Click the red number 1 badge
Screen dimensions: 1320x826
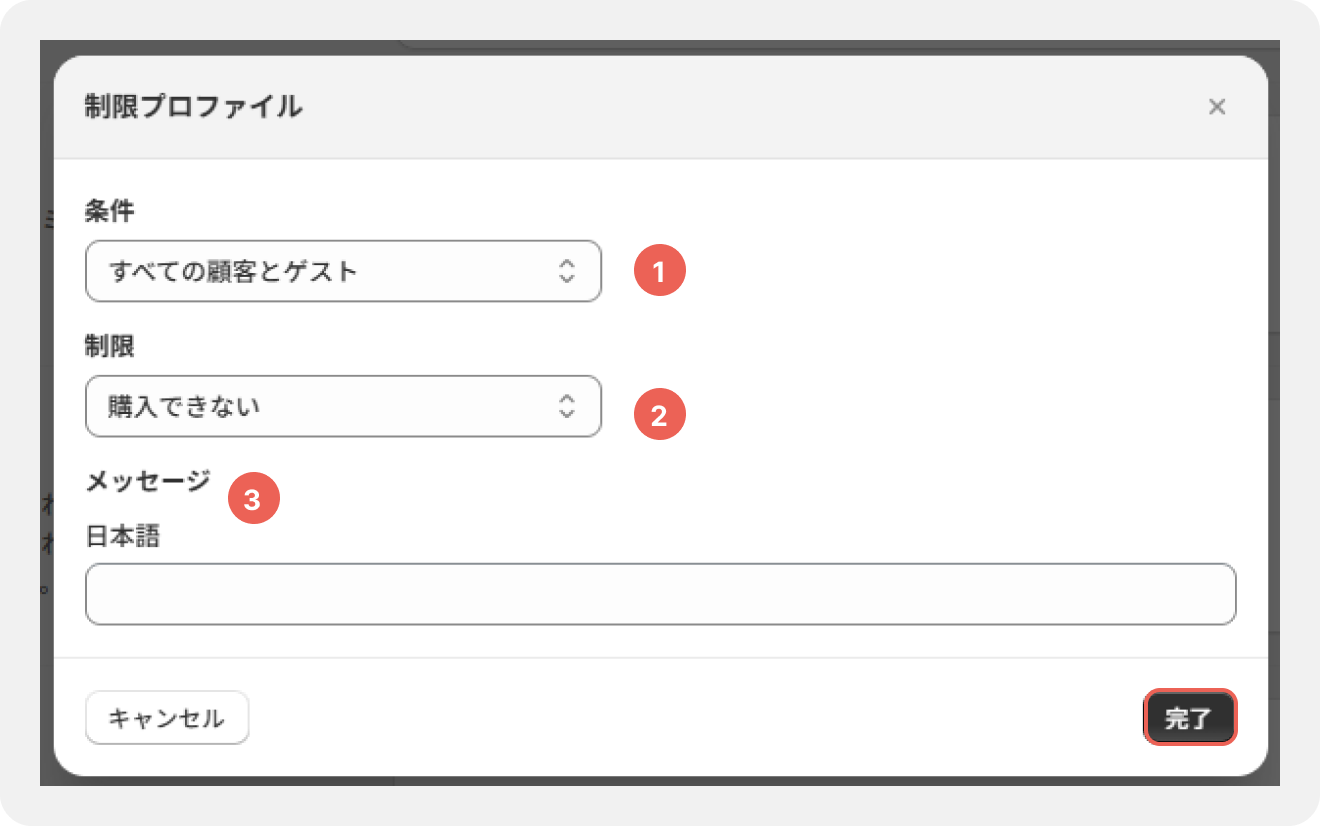click(x=659, y=271)
